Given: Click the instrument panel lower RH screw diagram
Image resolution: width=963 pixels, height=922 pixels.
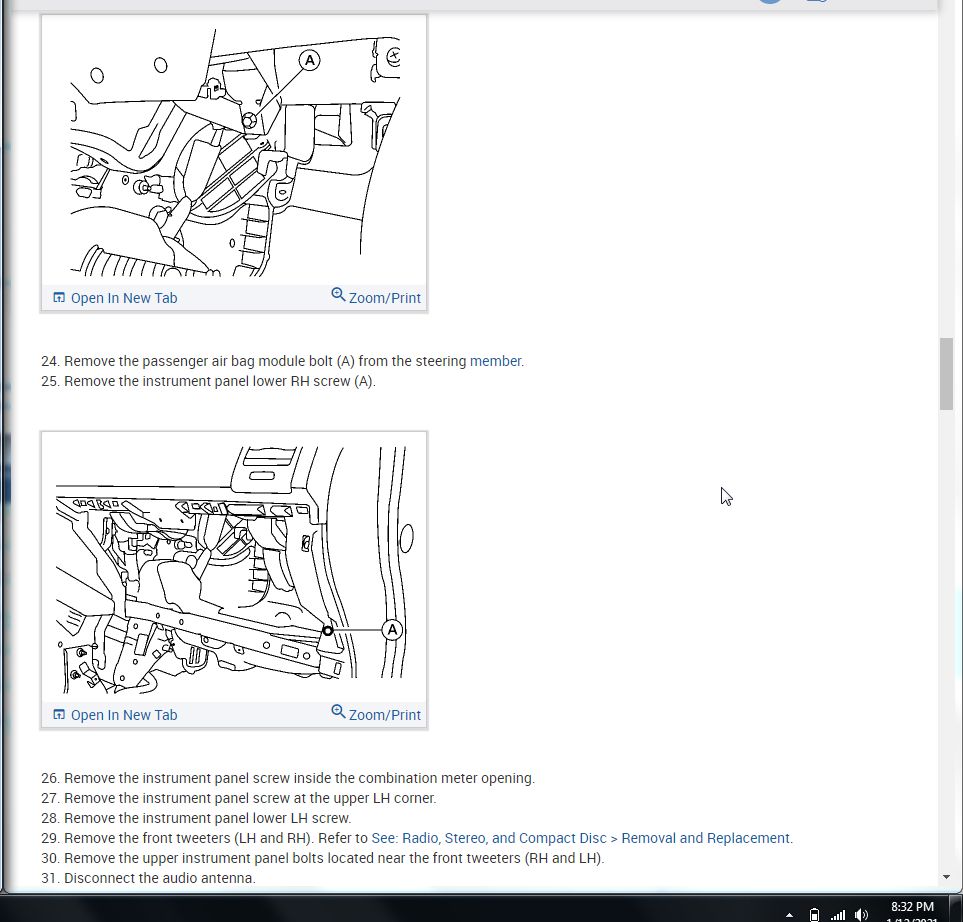Looking at the screenshot, I should tap(235, 568).
